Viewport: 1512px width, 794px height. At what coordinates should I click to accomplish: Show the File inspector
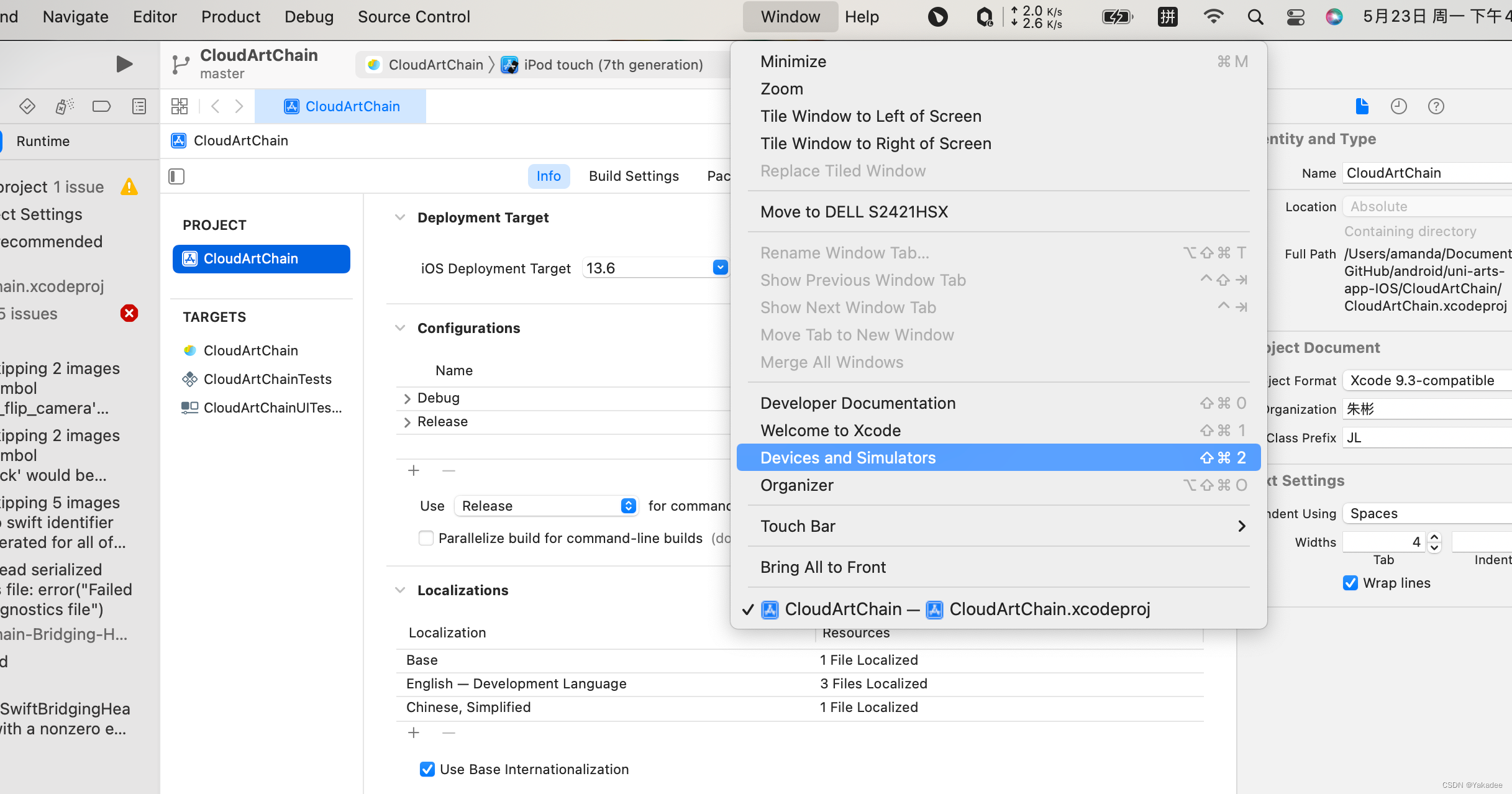tap(1362, 106)
